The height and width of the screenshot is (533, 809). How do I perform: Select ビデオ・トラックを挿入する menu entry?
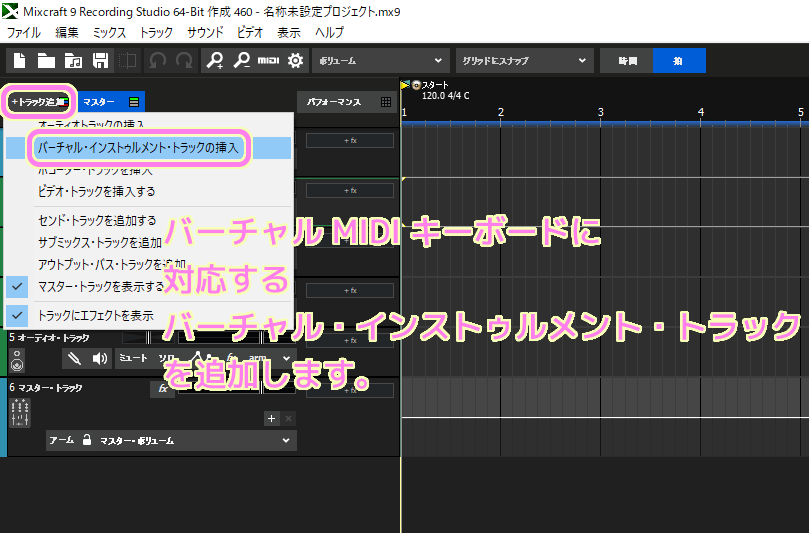click(149, 191)
